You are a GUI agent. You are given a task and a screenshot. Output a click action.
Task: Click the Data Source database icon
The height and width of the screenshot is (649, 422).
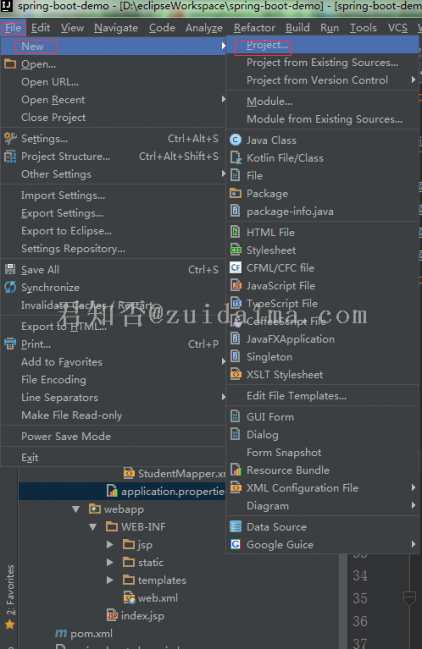tap(235, 526)
